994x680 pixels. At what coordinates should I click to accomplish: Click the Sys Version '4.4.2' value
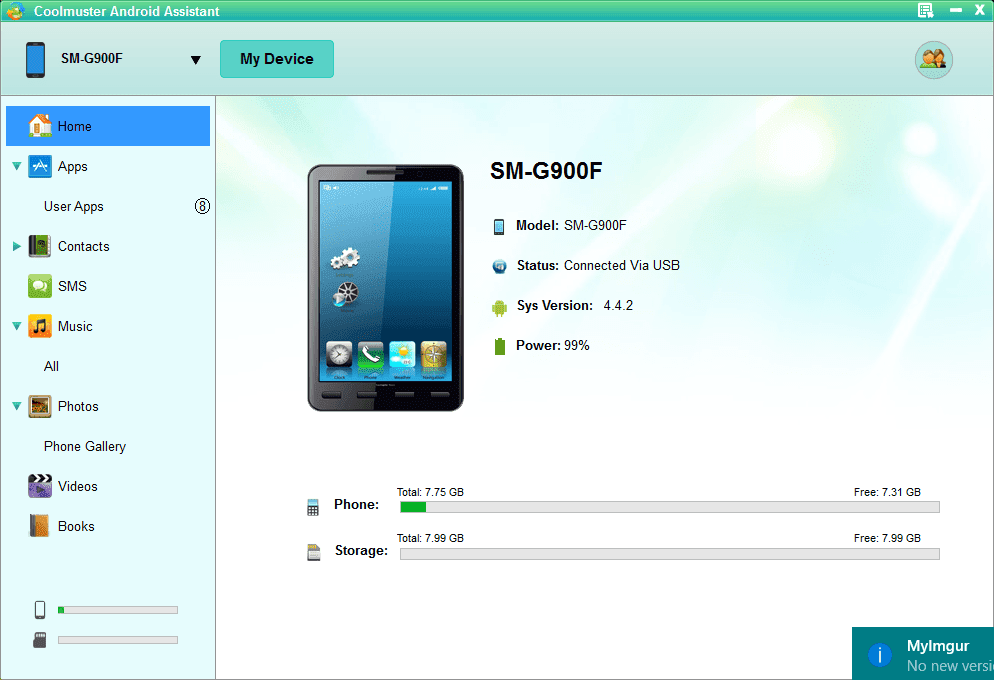(618, 305)
